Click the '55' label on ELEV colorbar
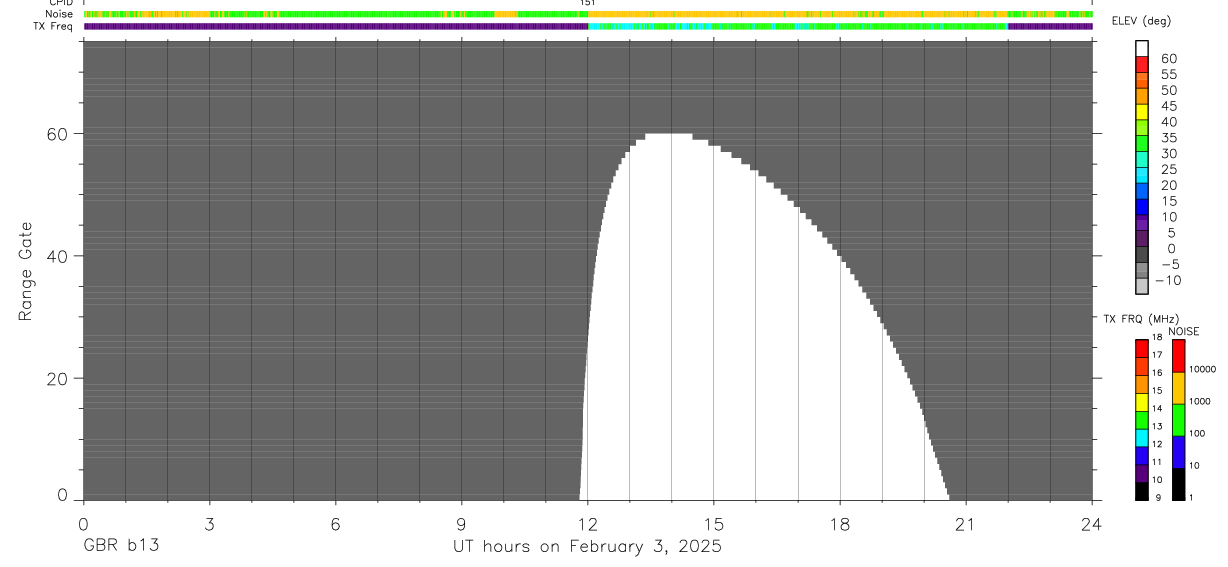 tap(1169, 75)
